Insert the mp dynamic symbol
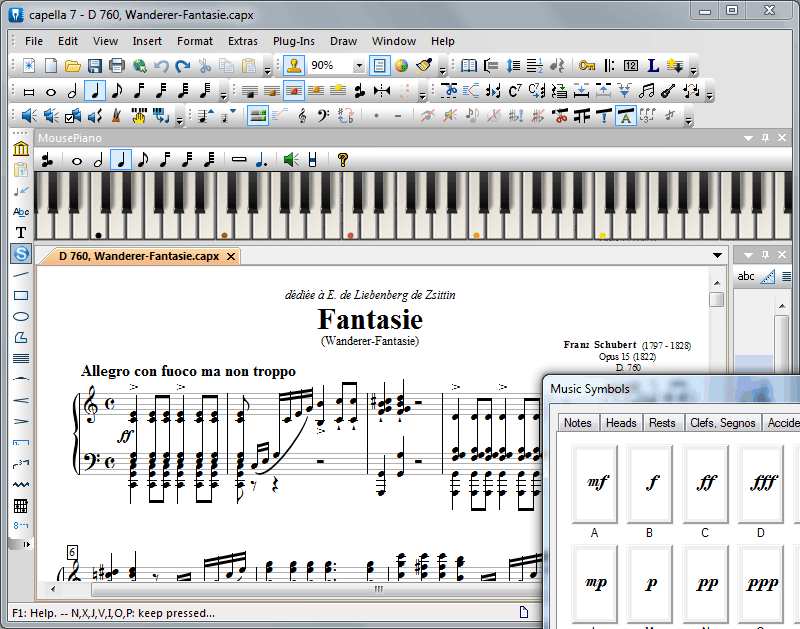Viewport: 800px width, 629px height. coord(595,583)
